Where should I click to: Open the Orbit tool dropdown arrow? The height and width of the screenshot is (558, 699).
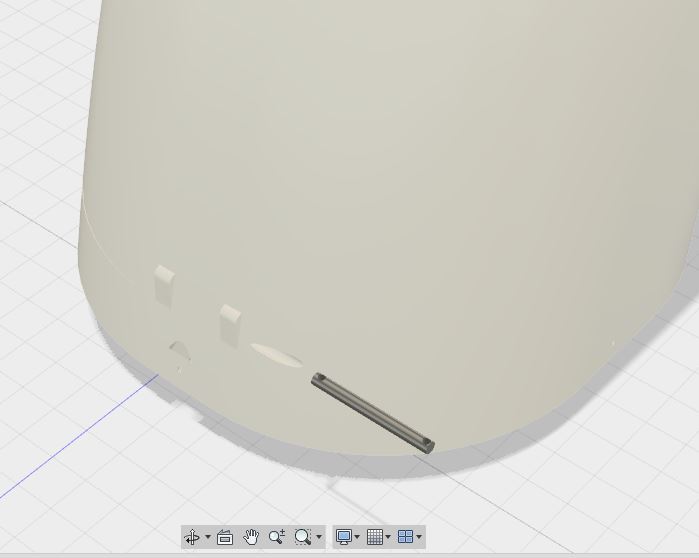(208, 537)
